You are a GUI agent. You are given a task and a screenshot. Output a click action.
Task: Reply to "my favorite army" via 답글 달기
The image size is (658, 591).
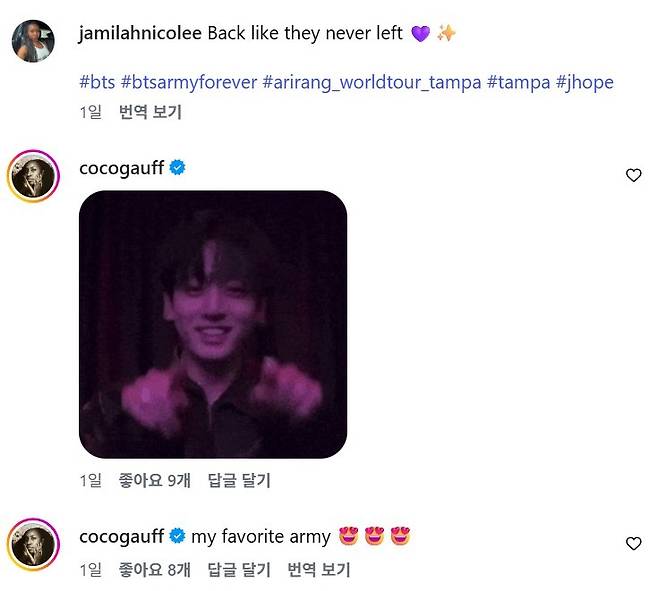click(239, 570)
